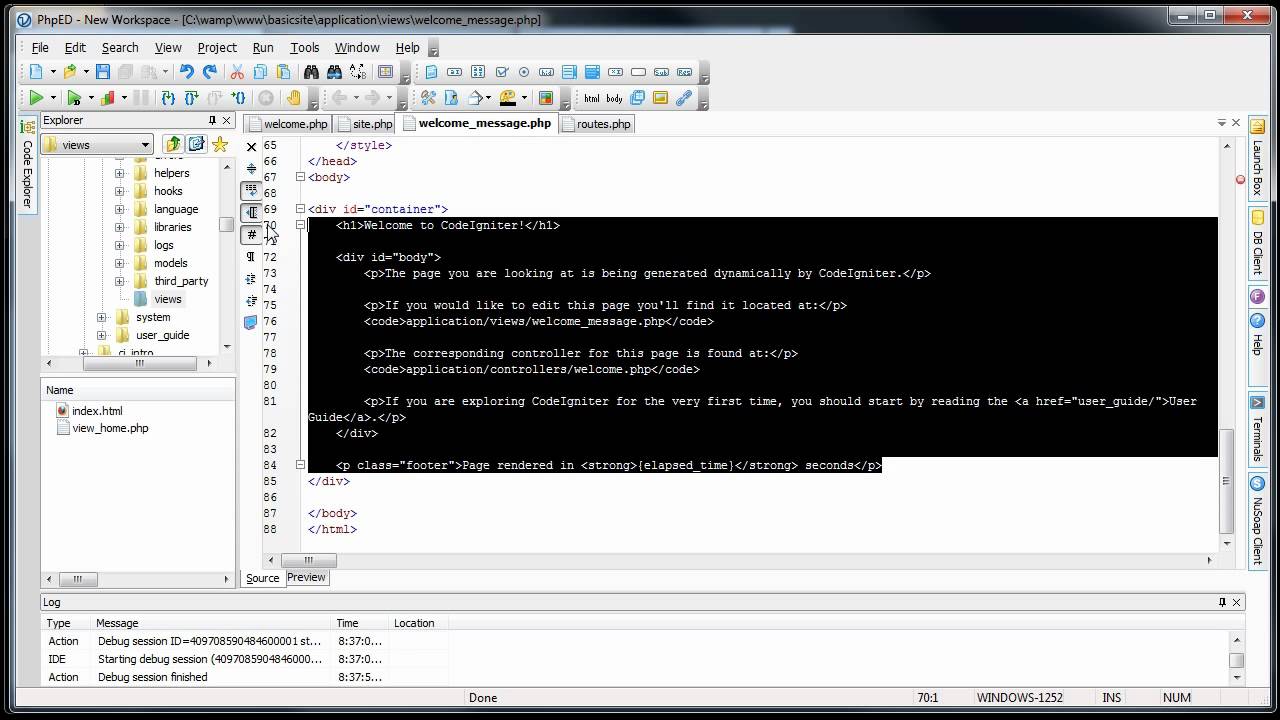Viewport: 1280px width, 720px height.
Task: Click the Explorer favorites star icon
Action: 220,145
